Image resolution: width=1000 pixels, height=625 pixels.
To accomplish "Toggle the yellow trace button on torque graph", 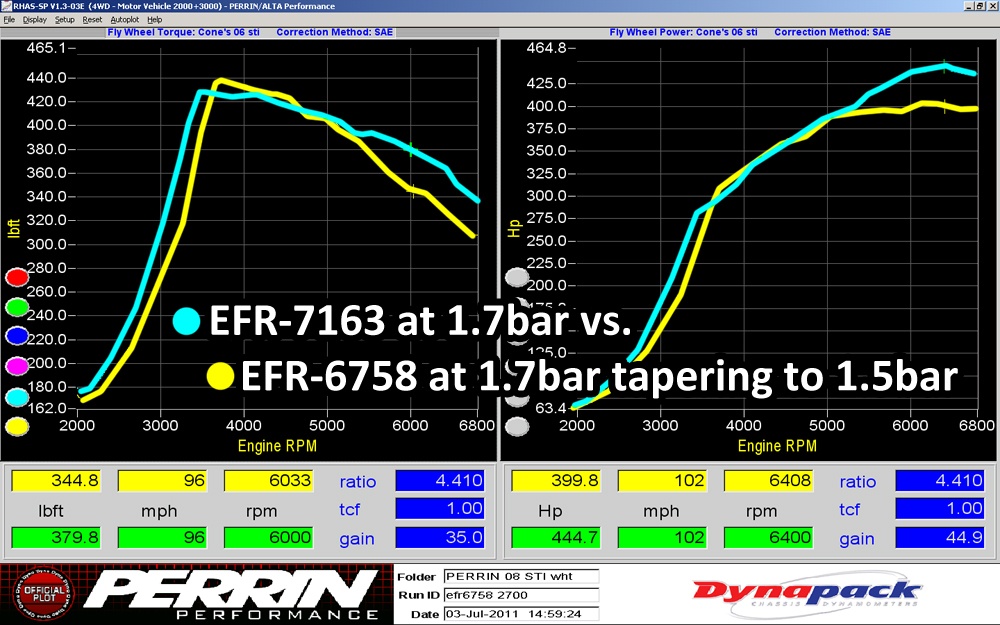I will tap(17, 427).
